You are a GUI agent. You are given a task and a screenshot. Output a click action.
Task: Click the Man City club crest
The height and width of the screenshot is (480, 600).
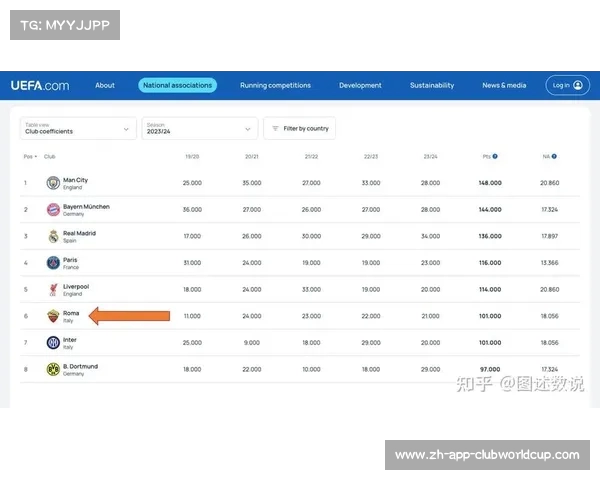click(53, 183)
